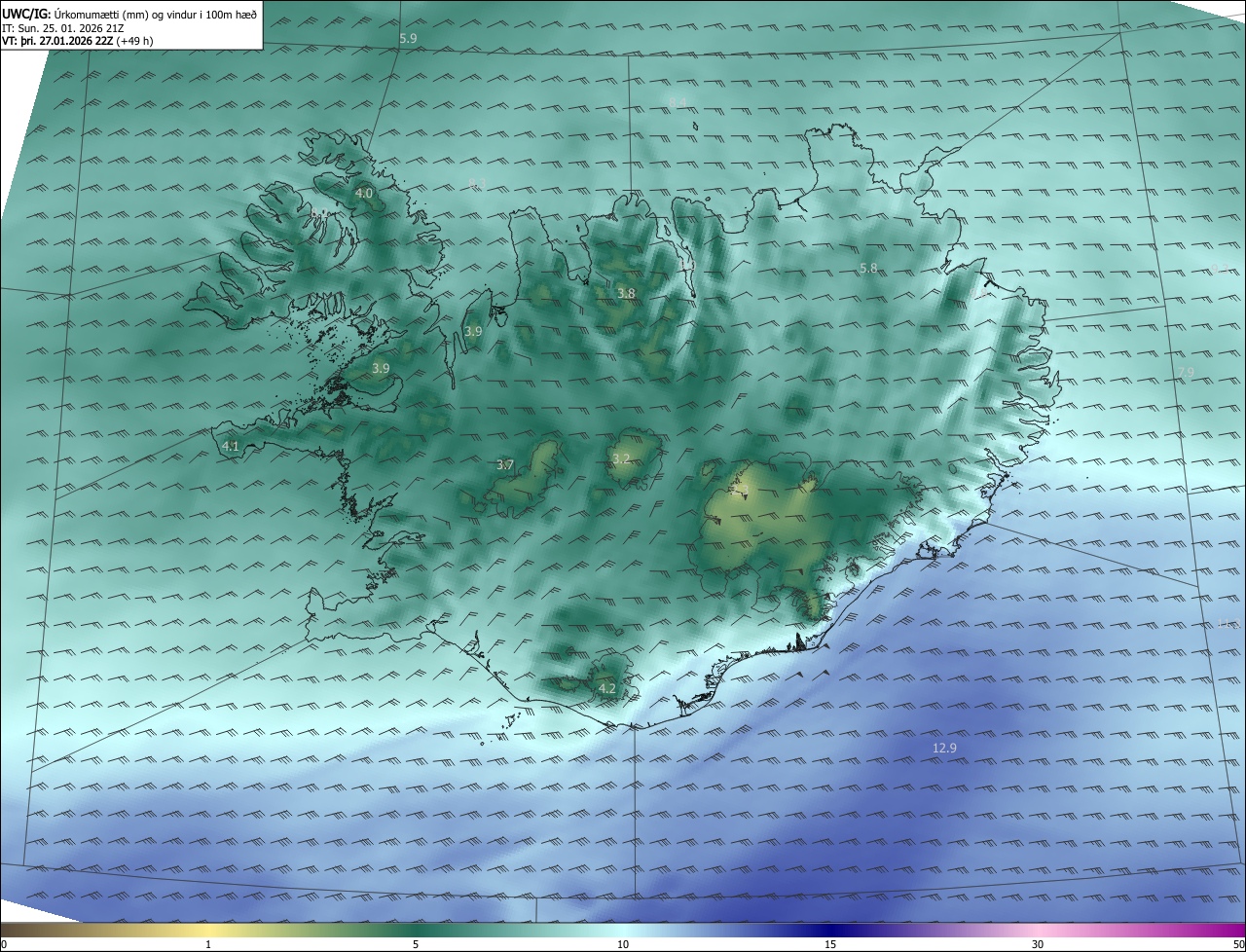The image size is (1246, 952).
Task: Click the 5.8 value label in the northeast
Action: pyautogui.click(x=868, y=268)
